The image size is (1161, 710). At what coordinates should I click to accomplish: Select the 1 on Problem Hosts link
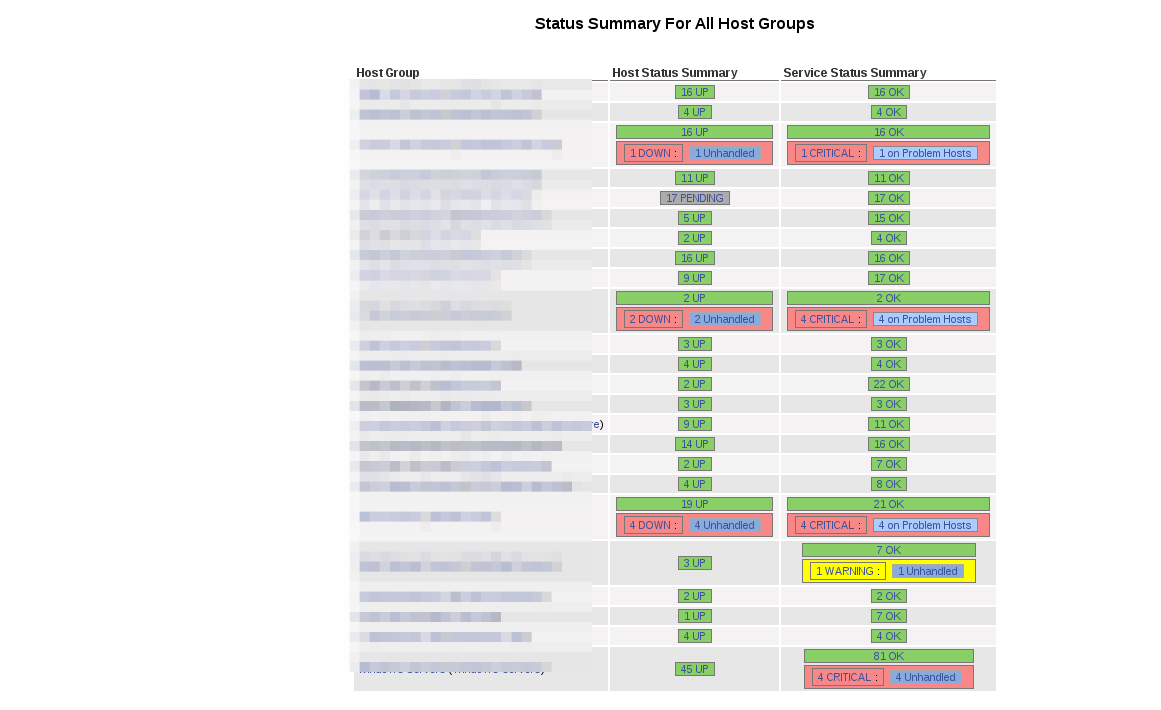point(925,153)
